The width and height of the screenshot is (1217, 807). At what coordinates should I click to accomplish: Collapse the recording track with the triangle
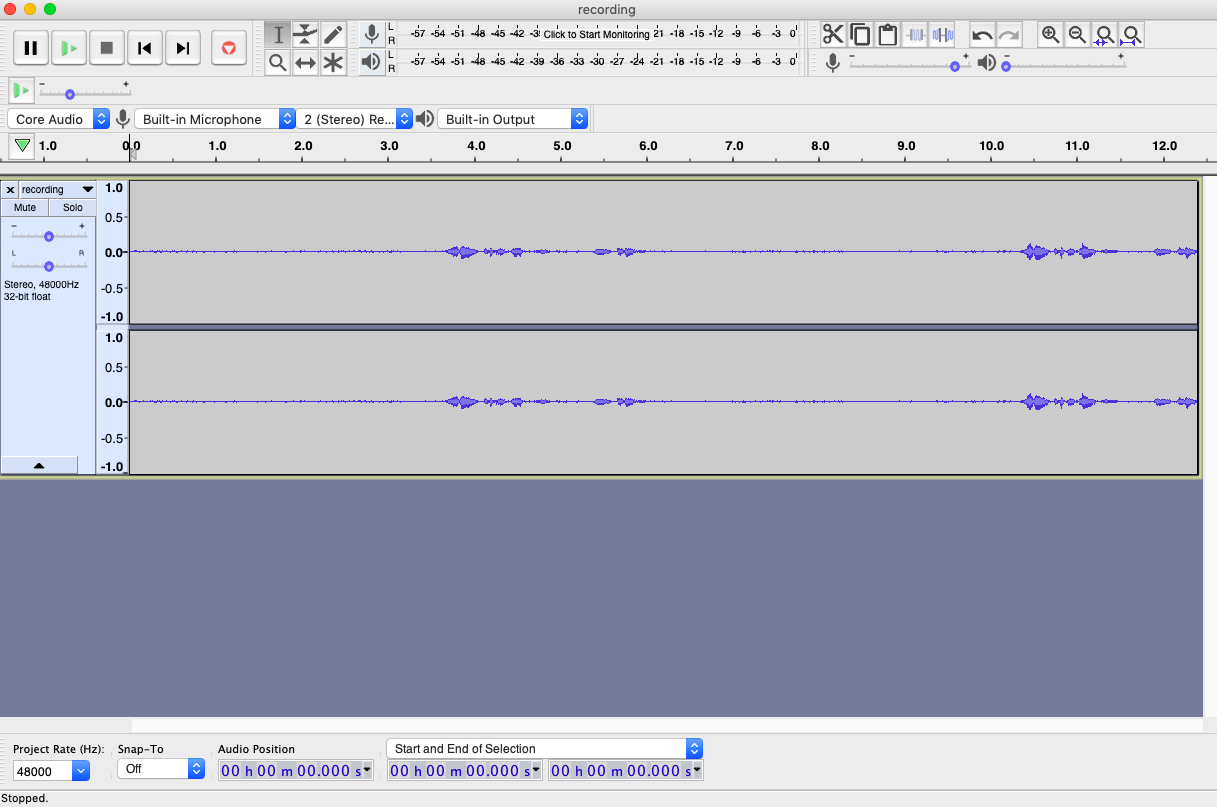coord(40,464)
